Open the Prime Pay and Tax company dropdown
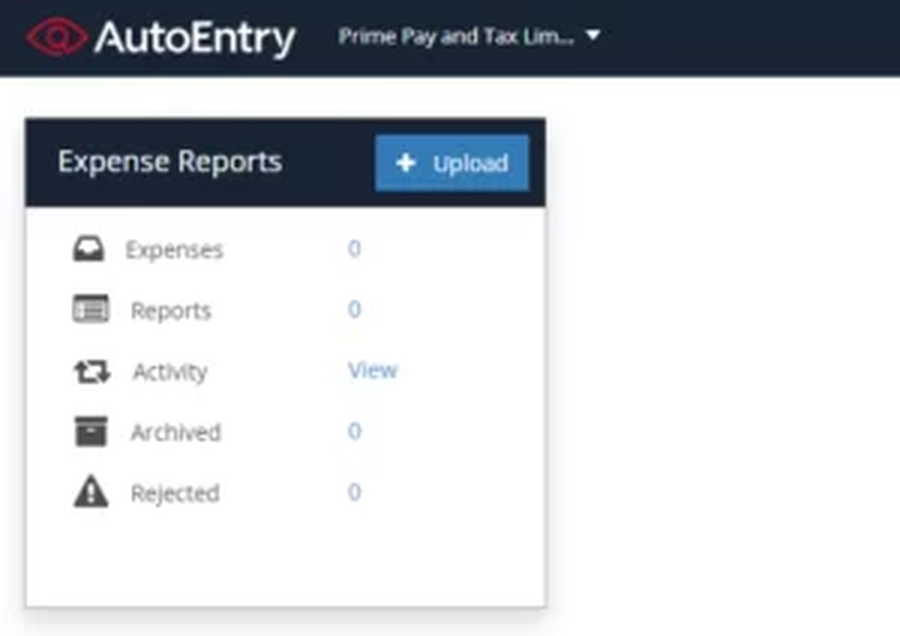Screen dimensions: 900x636 tap(469, 37)
